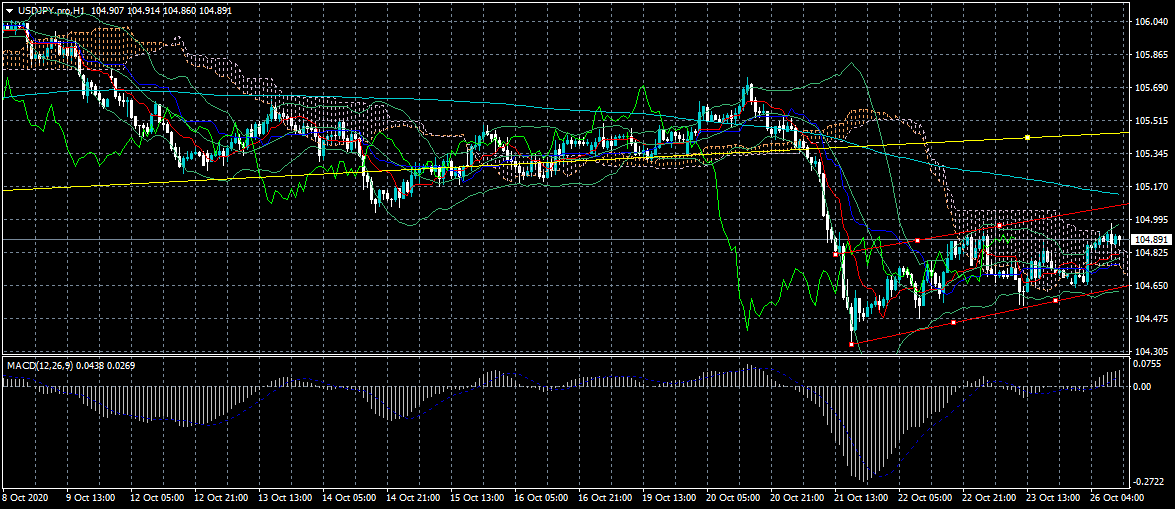Click the 104.825 price axis label

pos(1152,253)
